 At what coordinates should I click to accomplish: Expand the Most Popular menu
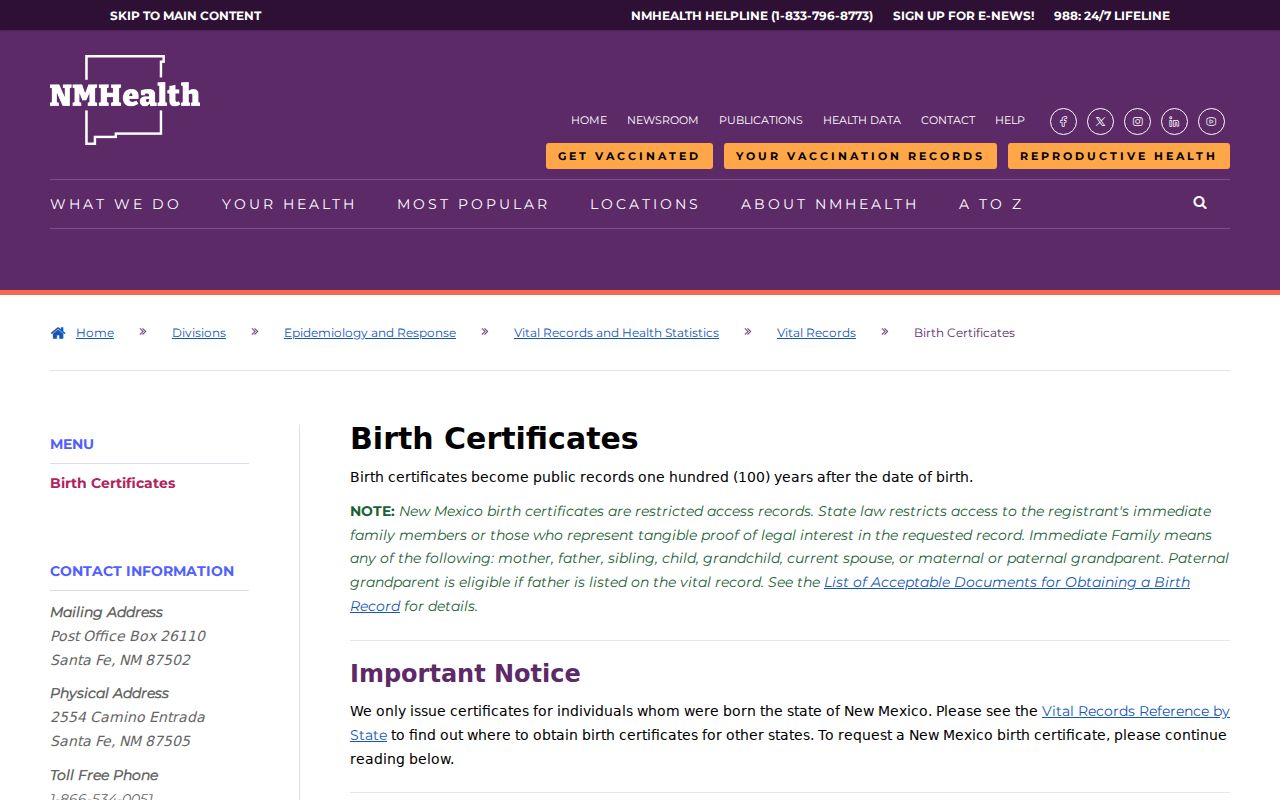click(473, 204)
